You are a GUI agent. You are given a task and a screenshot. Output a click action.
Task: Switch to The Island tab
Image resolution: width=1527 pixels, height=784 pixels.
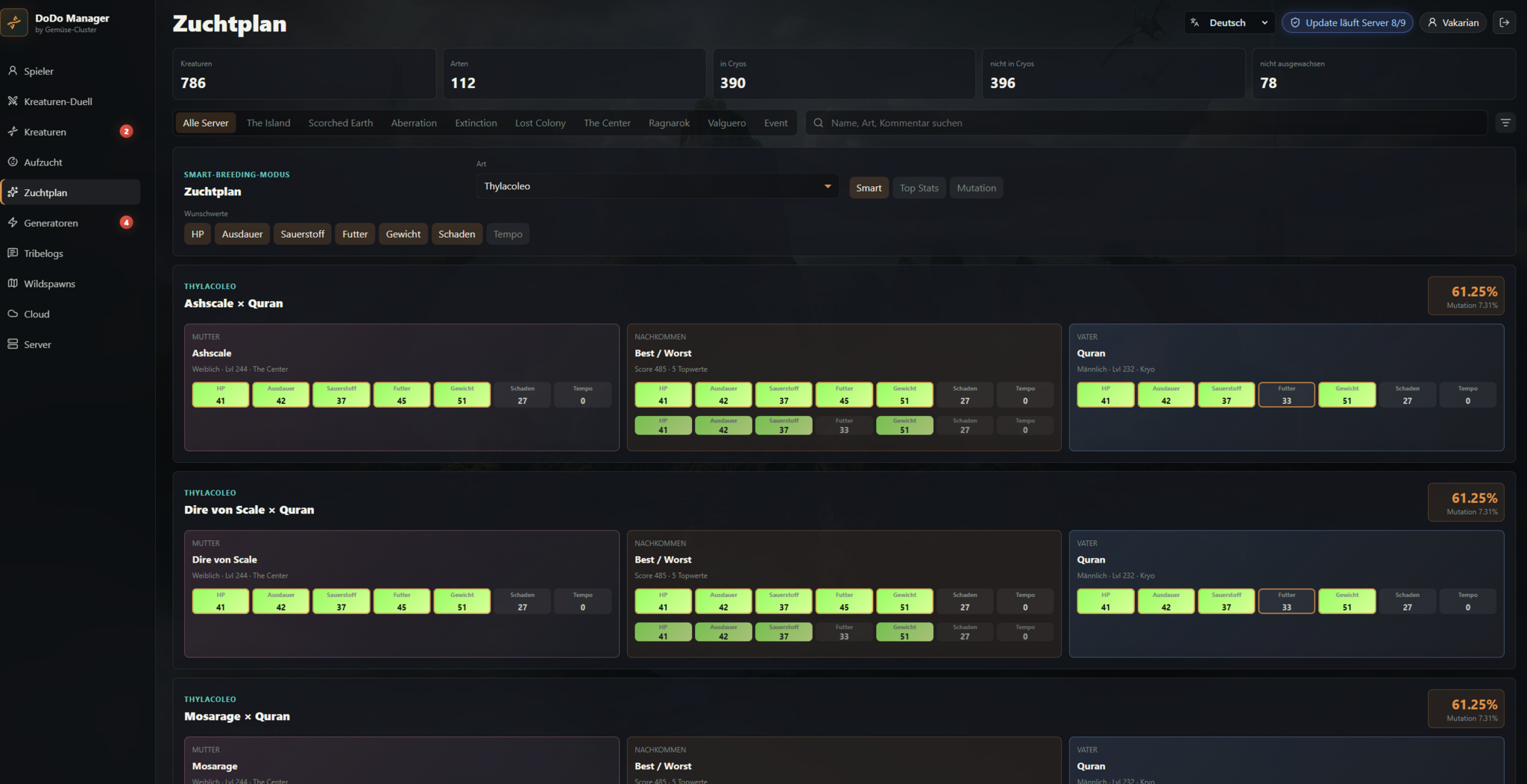268,123
